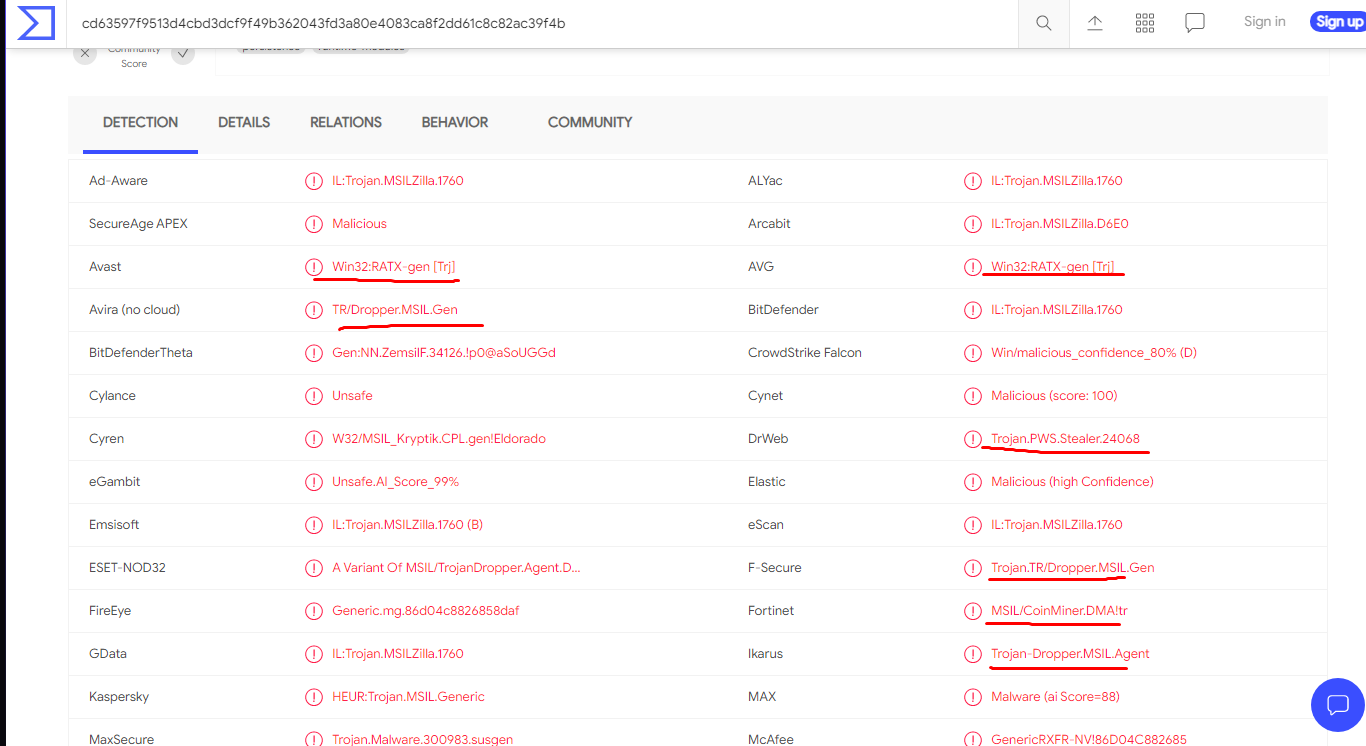1366x746 pixels.
Task: Click the Sign in link
Action: click(x=1265, y=22)
